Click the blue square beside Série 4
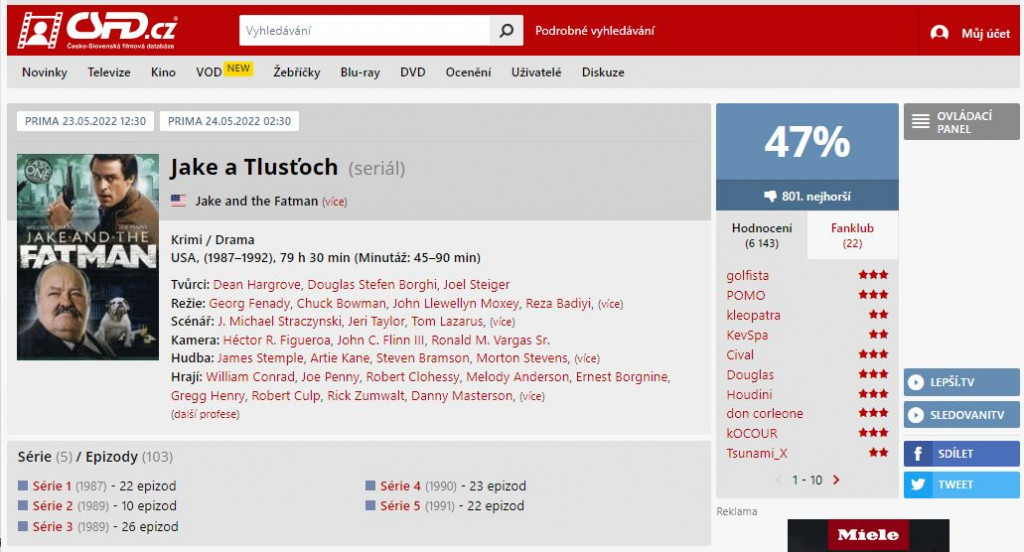 click(370, 485)
